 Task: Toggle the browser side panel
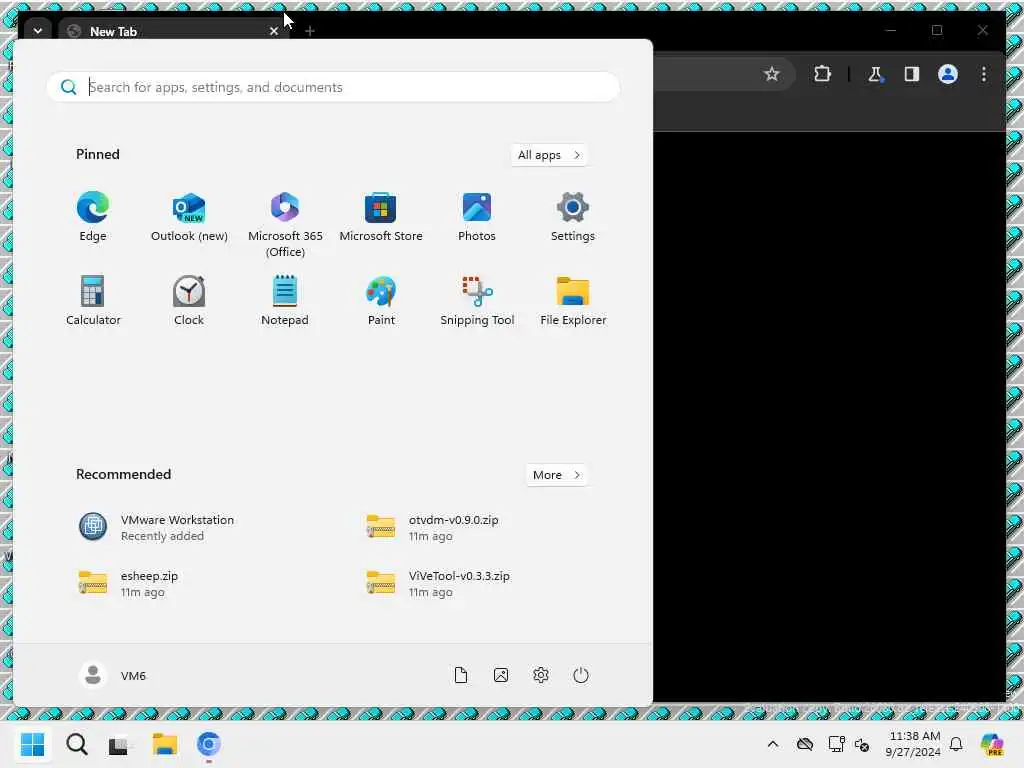(912, 74)
